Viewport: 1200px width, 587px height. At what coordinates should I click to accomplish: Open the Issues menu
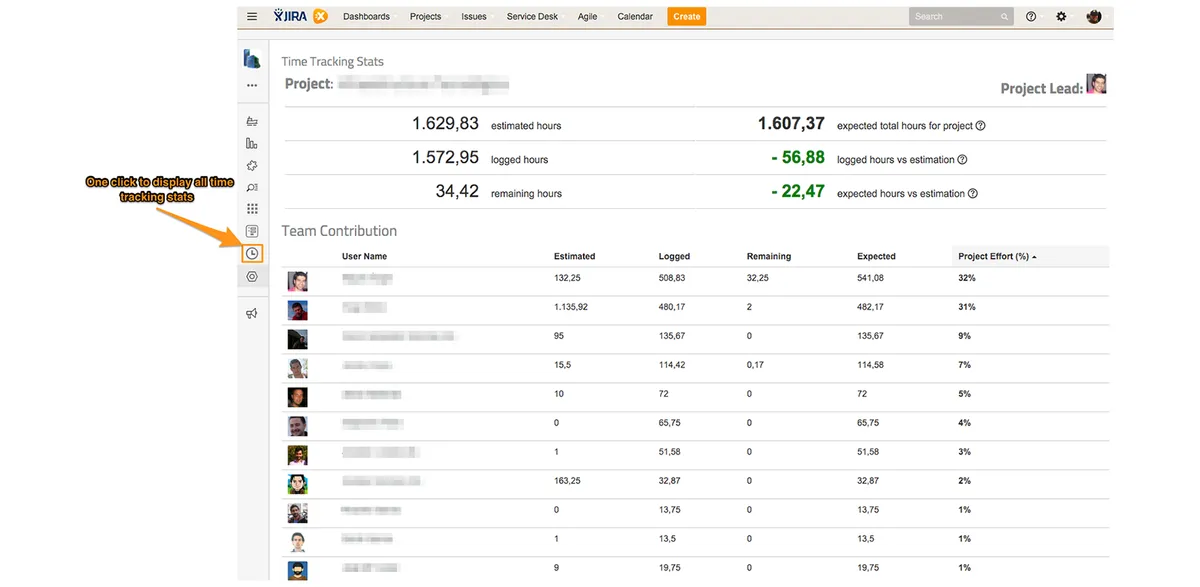475,17
